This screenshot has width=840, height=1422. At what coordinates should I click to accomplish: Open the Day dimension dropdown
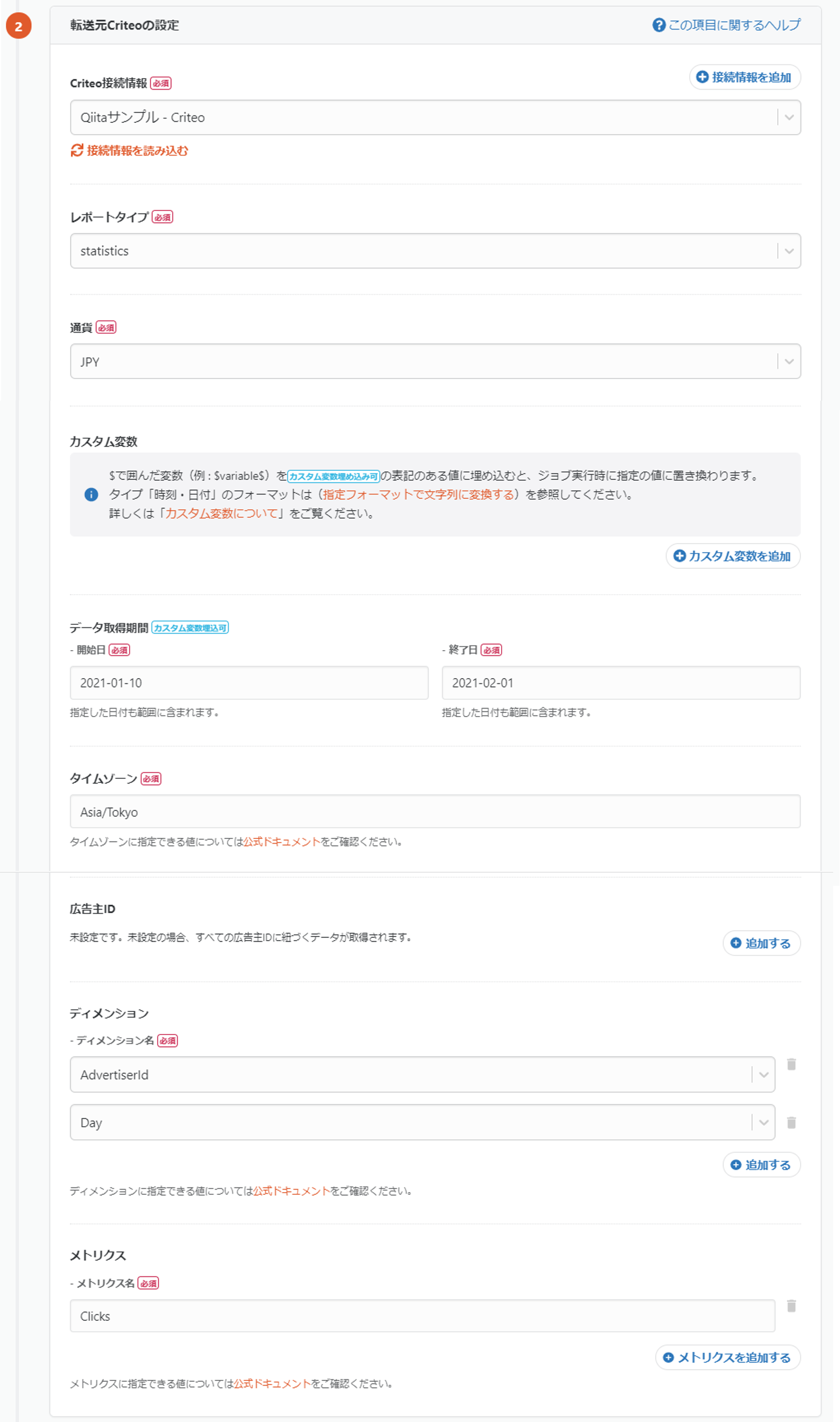tap(422, 1123)
